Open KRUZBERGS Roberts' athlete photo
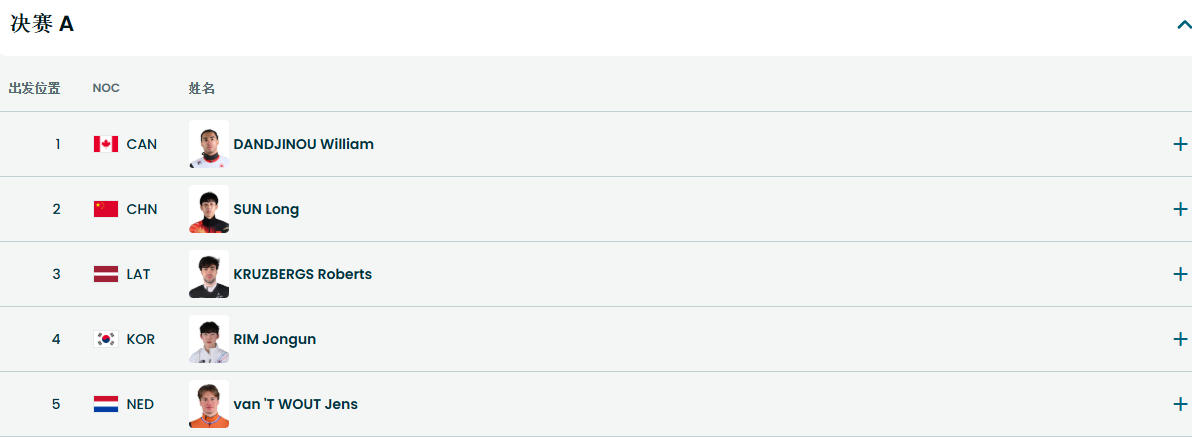 (x=209, y=274)
